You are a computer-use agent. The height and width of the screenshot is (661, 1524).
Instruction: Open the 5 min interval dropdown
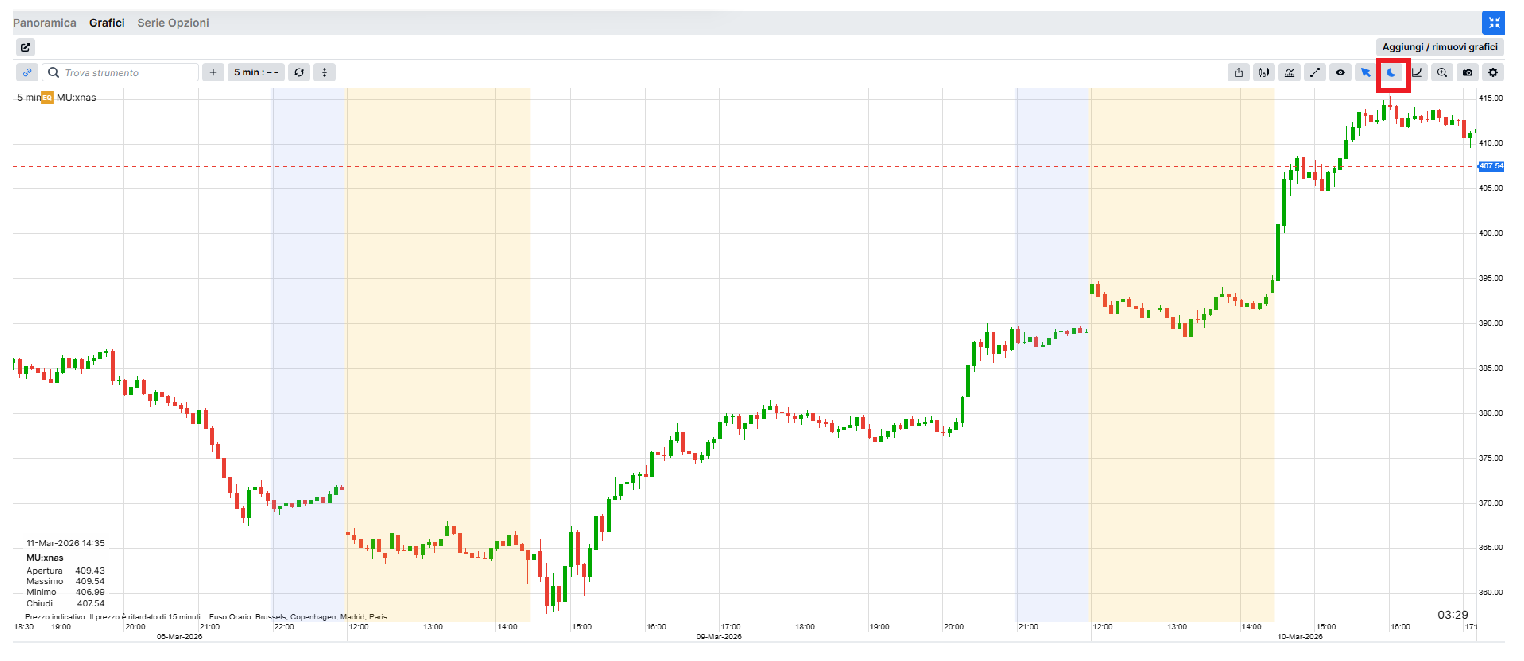click(x=255, y=72)
